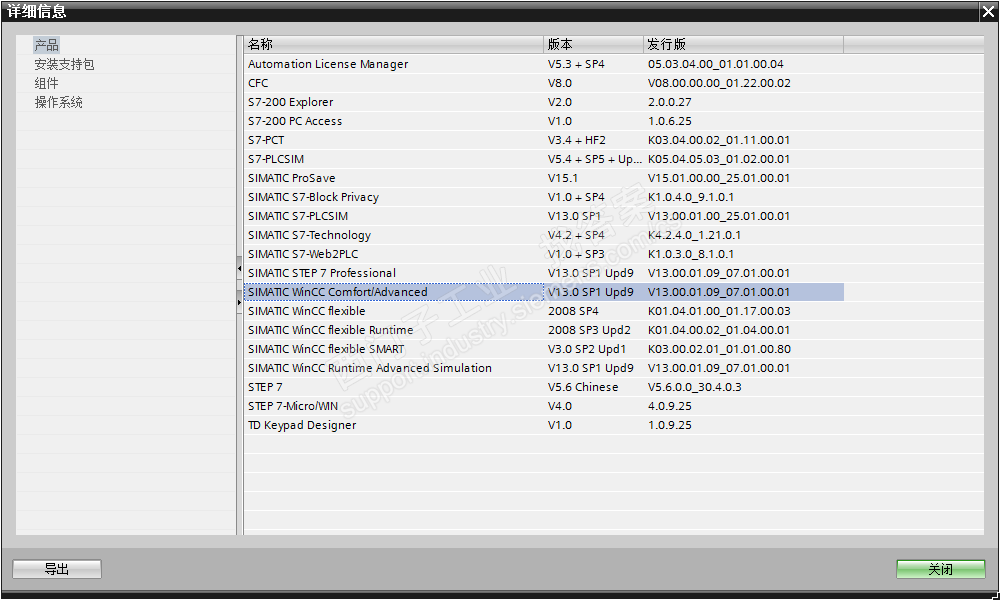The width and height of the screenshot is (1000, 600).
Task: Click release 1.0.9.25 cell
Action: [x=744, y=425]
